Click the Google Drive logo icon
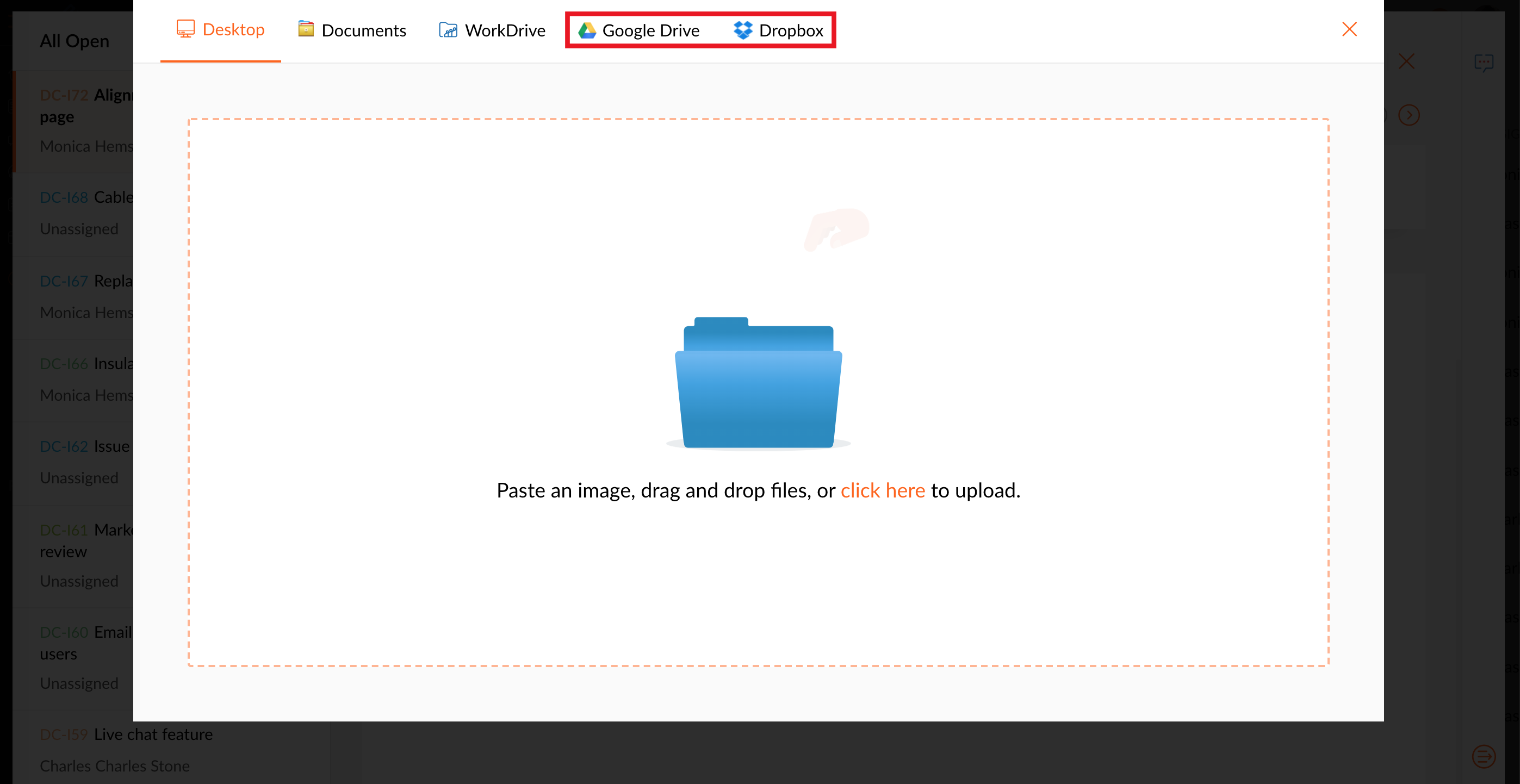Viewport: 1520px width, 784px height. [587, 30]
